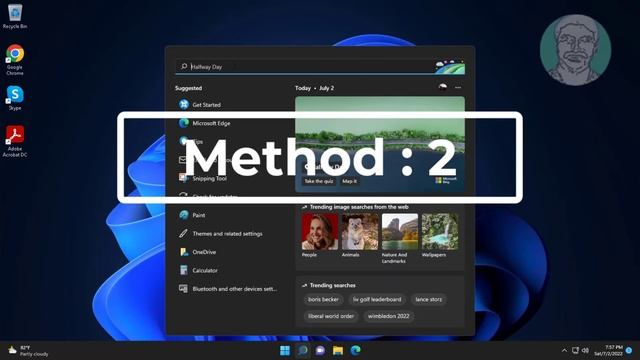Click the Today July 2 heading
640x360 pixels.
(314, 88)
